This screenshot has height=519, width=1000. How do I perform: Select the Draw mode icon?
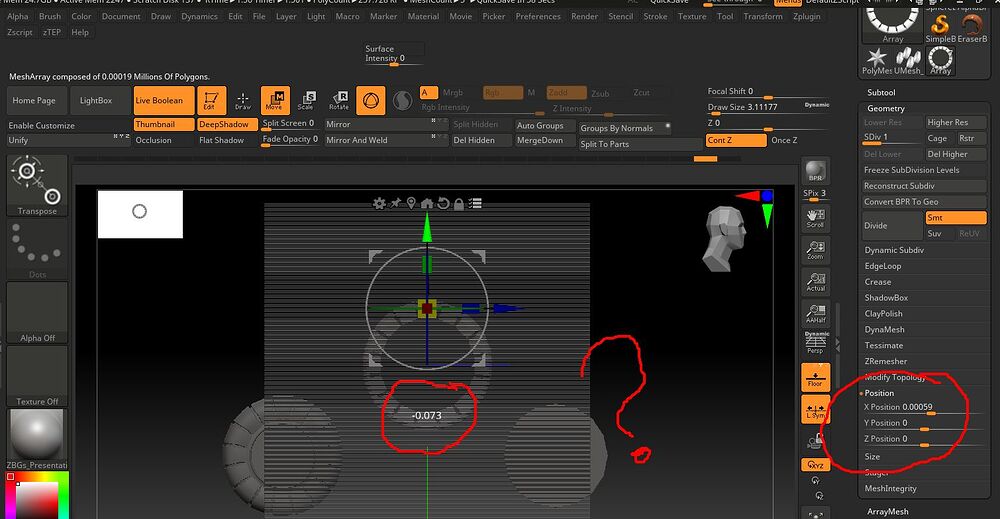coord(243,101)
